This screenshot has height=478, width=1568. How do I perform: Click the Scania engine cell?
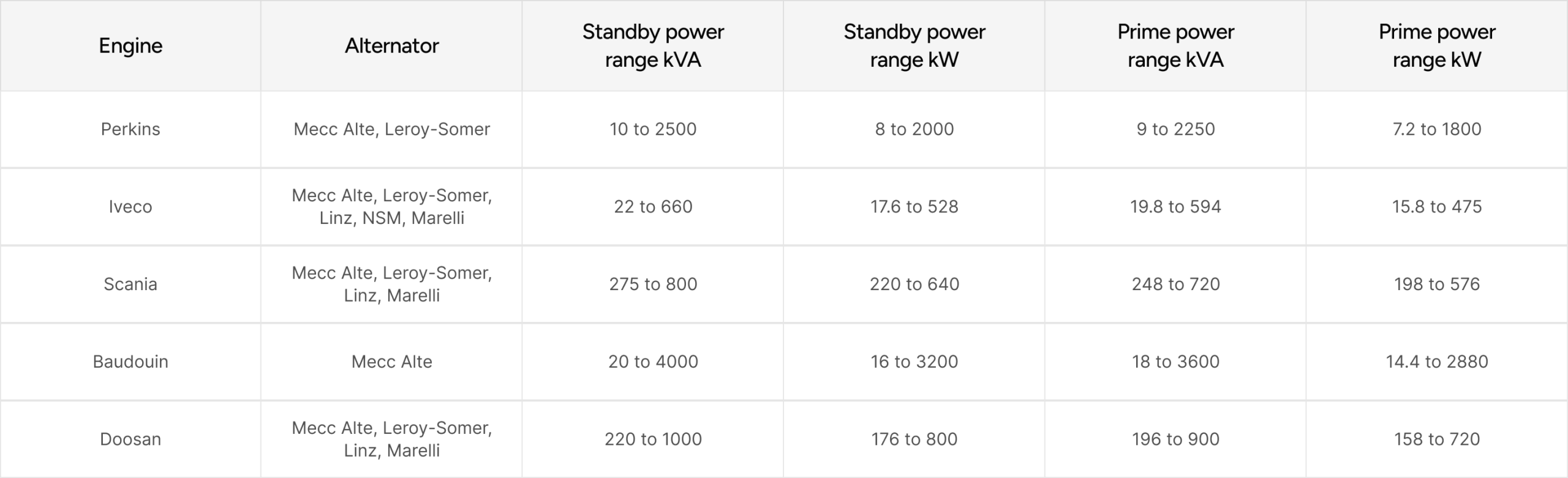(x=130, y=284)
